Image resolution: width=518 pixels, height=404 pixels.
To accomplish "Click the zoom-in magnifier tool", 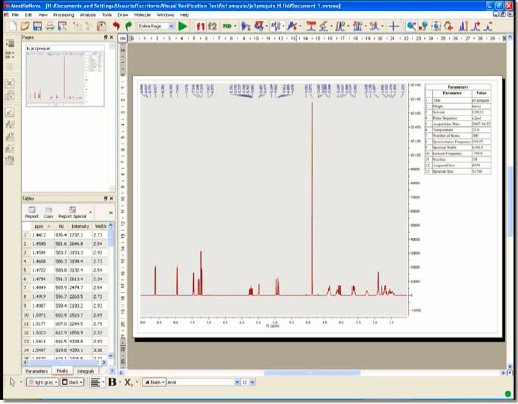I will point(411,26).
